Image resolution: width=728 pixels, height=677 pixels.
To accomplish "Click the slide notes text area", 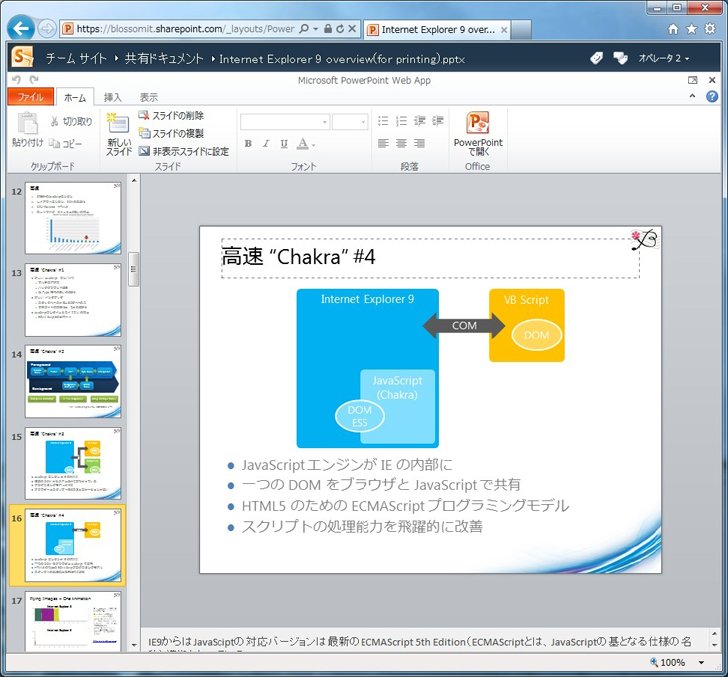I will 425,641.
